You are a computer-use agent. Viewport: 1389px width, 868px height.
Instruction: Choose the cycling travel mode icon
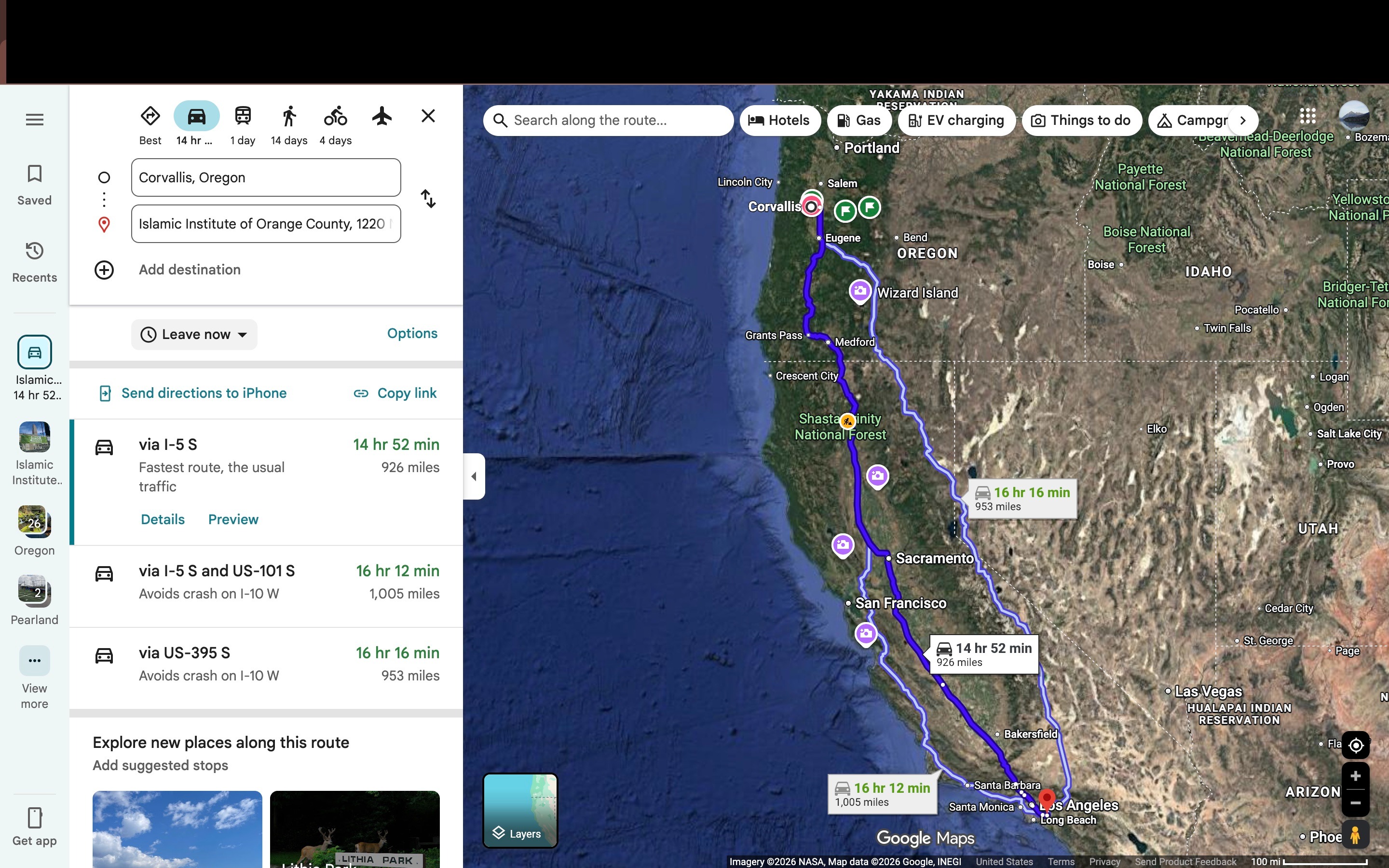[335, 117]
